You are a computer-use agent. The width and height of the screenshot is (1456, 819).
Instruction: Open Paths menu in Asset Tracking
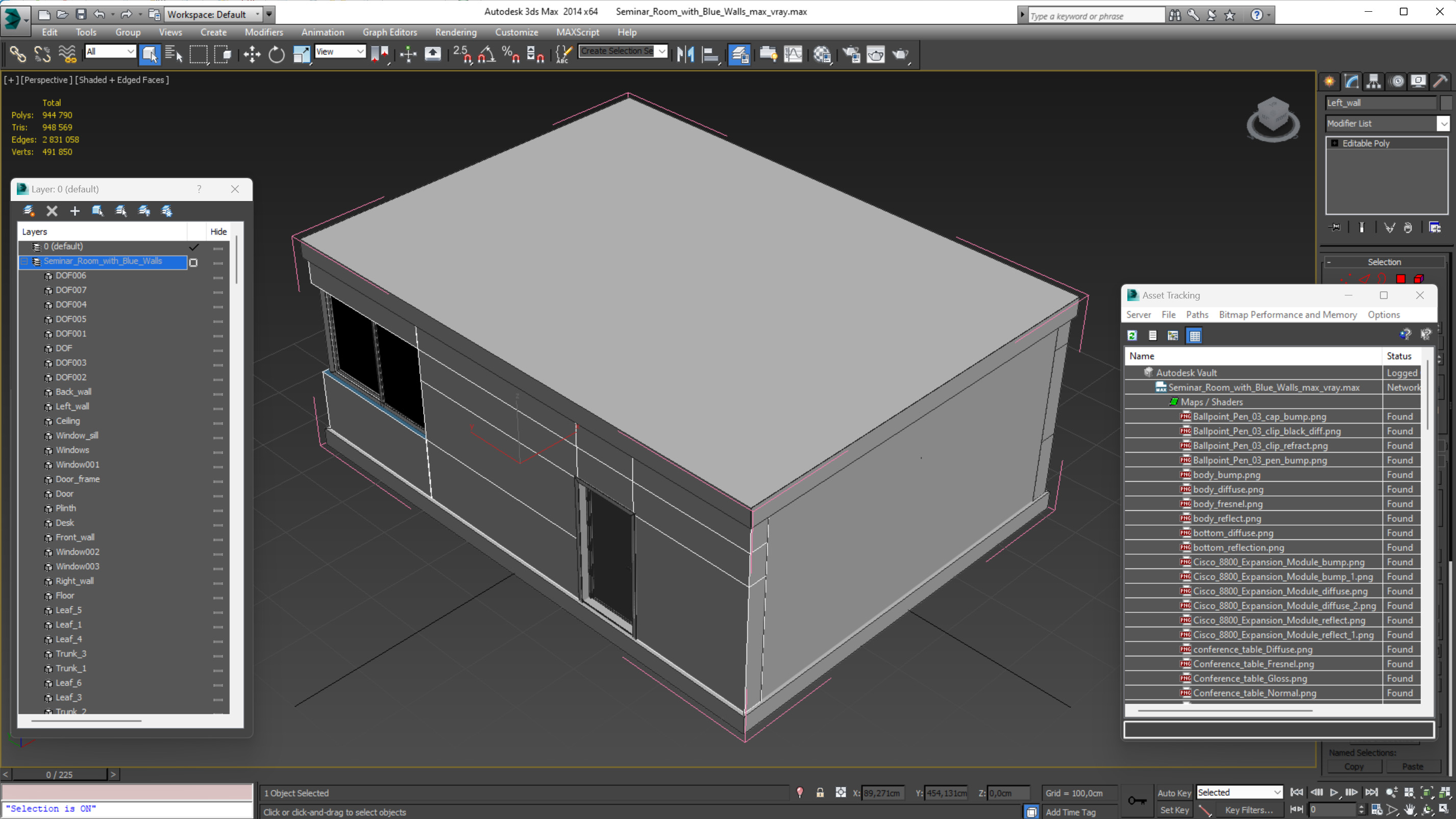1197,315
